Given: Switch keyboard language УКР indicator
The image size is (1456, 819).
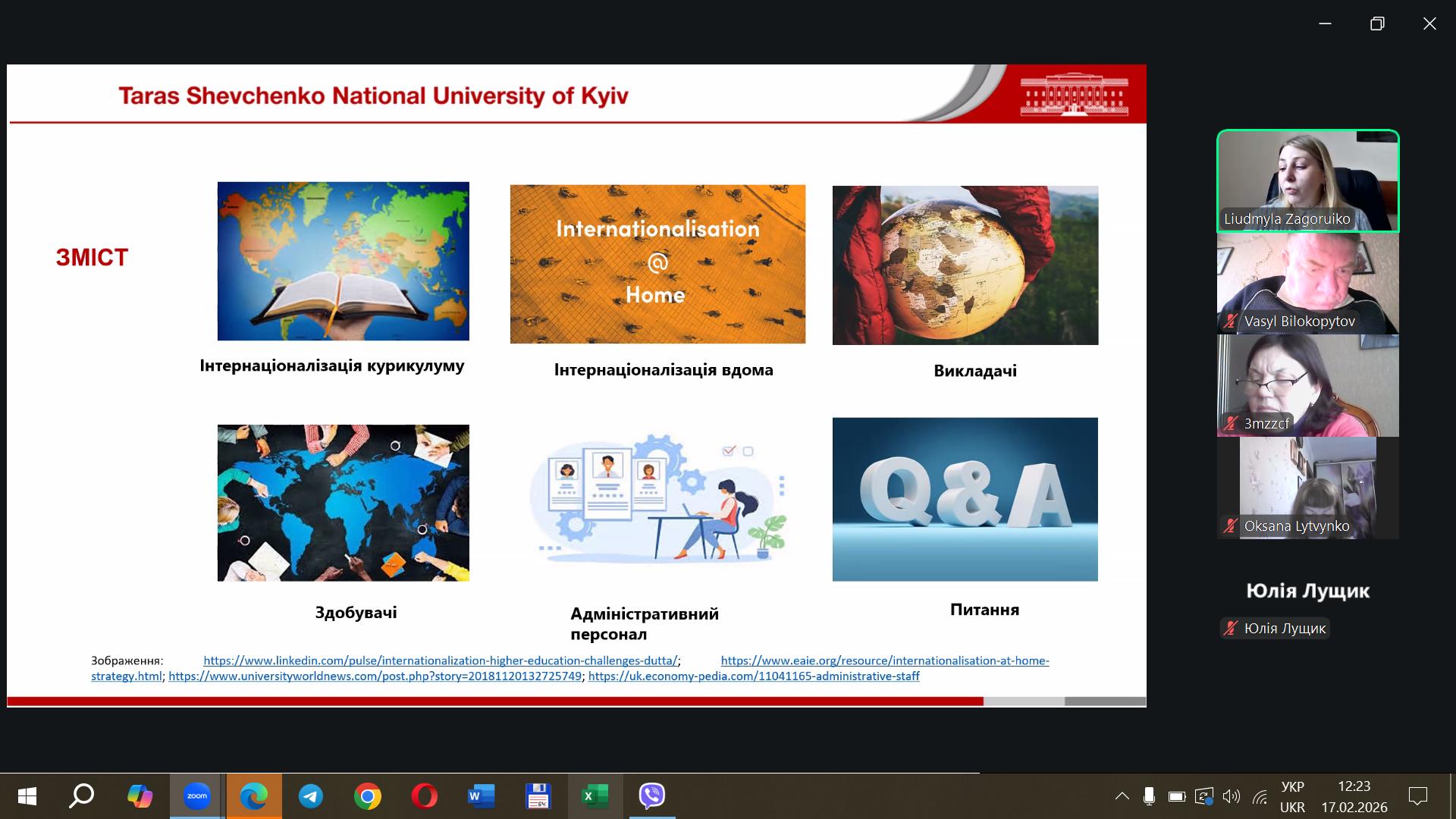Looking at the screenshot, I should pos(1292,796).
